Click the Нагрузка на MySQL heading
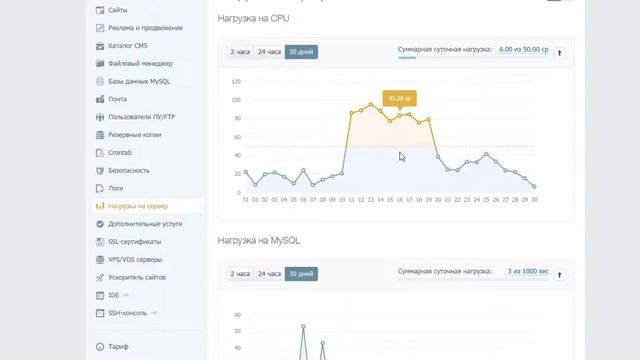The height and width of the screenshot is (360, 640). tap(259, 240)
